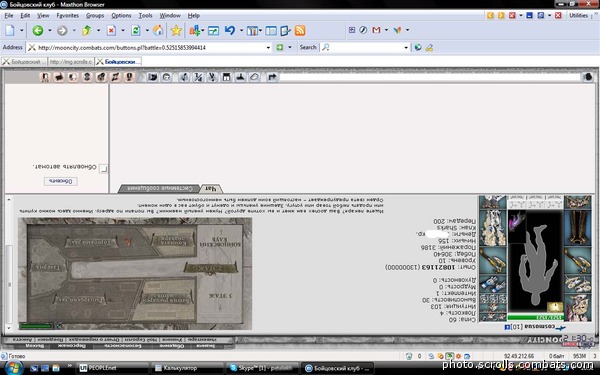Open the PEOPLEnet taskbar button

click(112, 368)
